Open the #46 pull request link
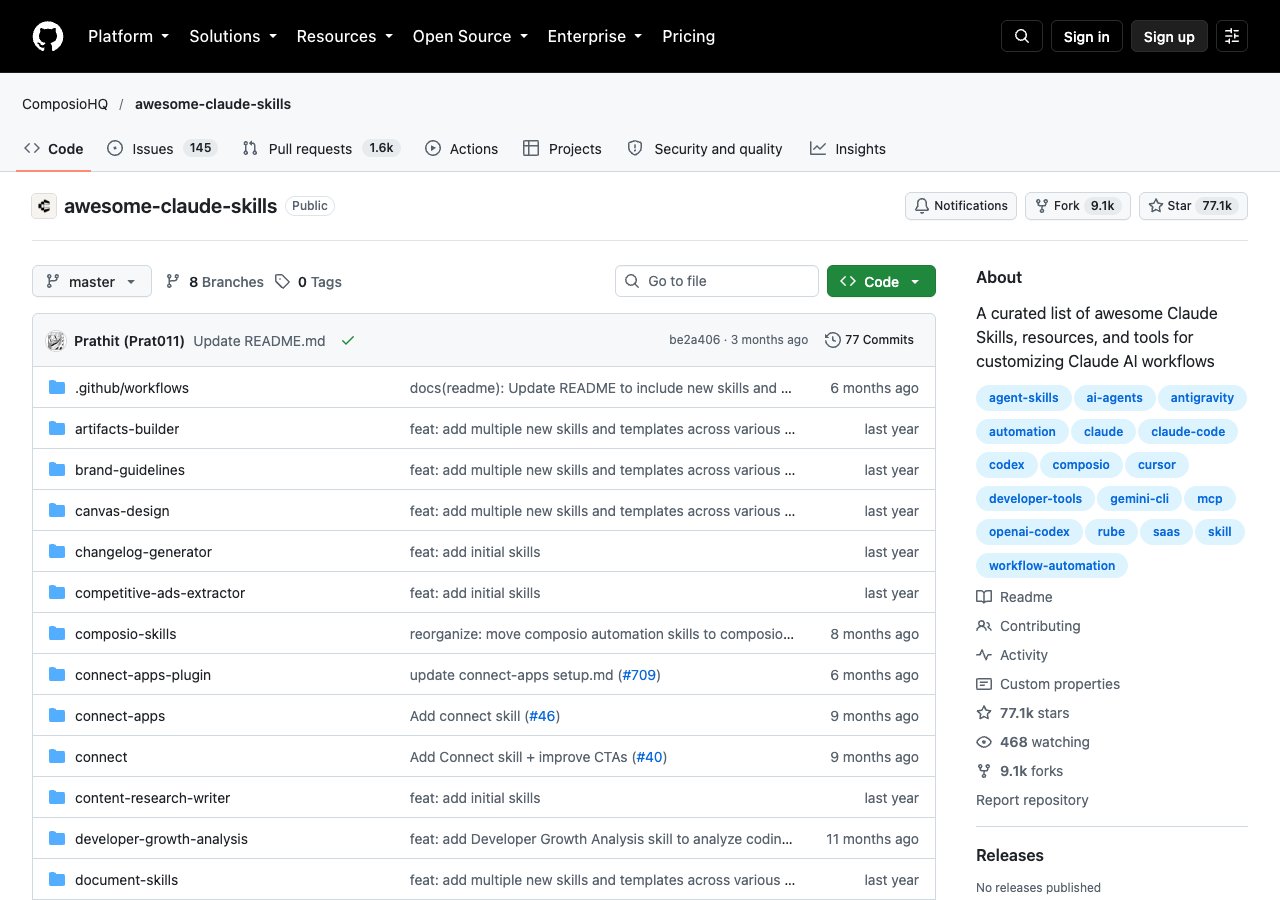The height and width of the screenshot is (900, 1280). pyautogui.click(x=542, y=716)
